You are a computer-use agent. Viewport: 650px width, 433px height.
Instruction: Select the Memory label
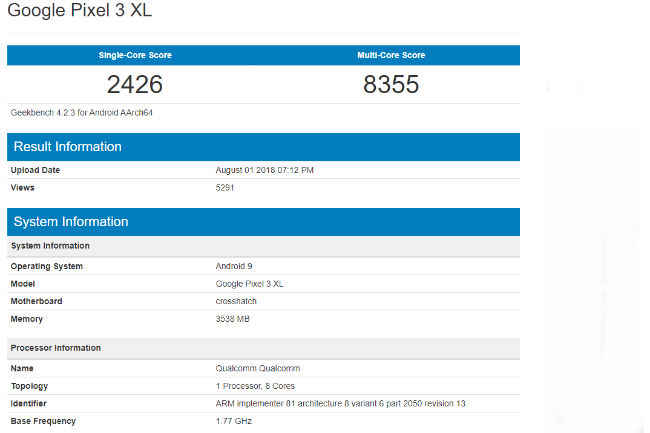[27, 319]
